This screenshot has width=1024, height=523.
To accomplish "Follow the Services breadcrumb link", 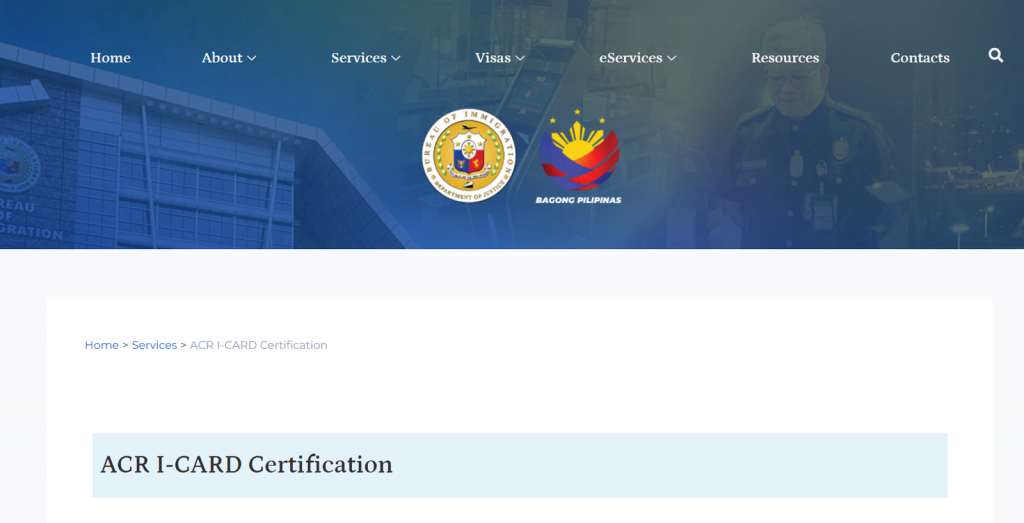I will (154, 345).
